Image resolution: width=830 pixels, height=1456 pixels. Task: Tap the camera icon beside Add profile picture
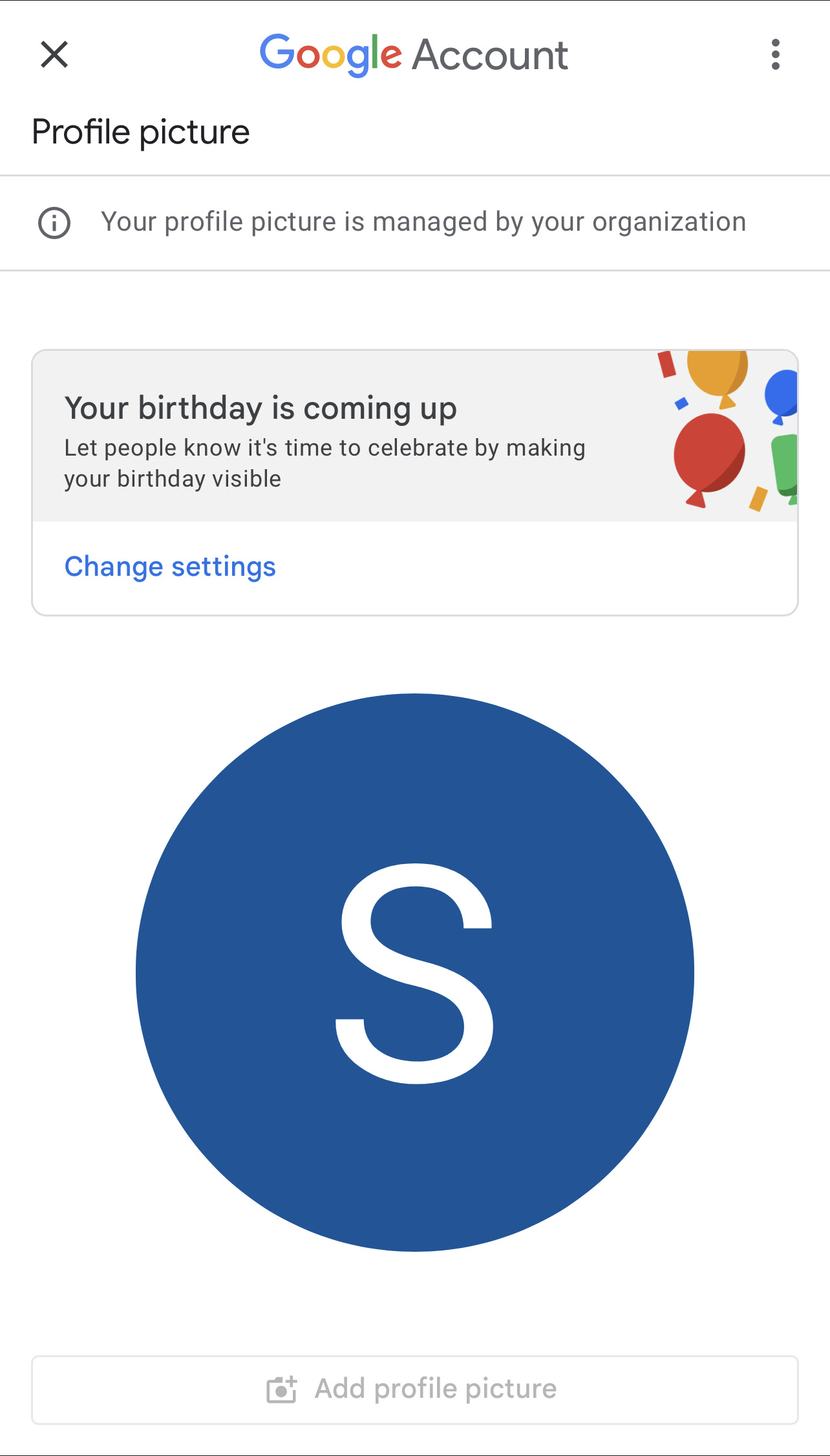(x=282, y=1389)
